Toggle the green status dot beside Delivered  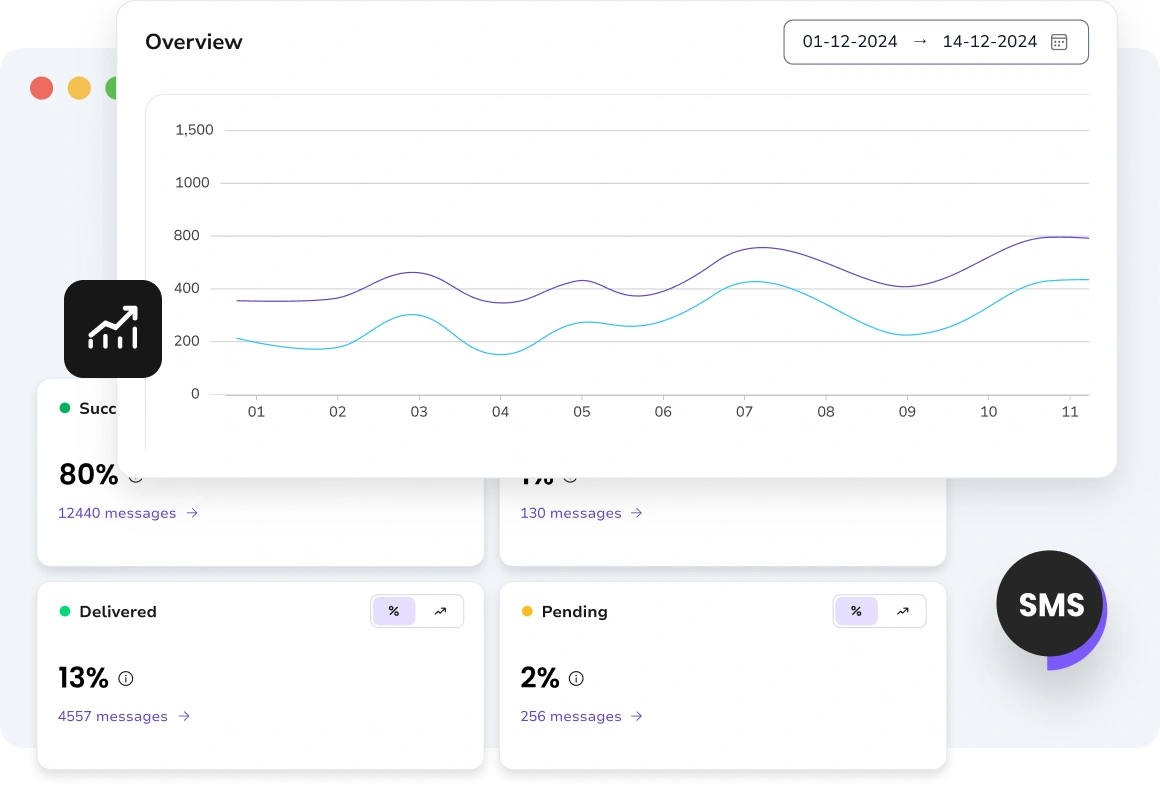pos(64,612)
